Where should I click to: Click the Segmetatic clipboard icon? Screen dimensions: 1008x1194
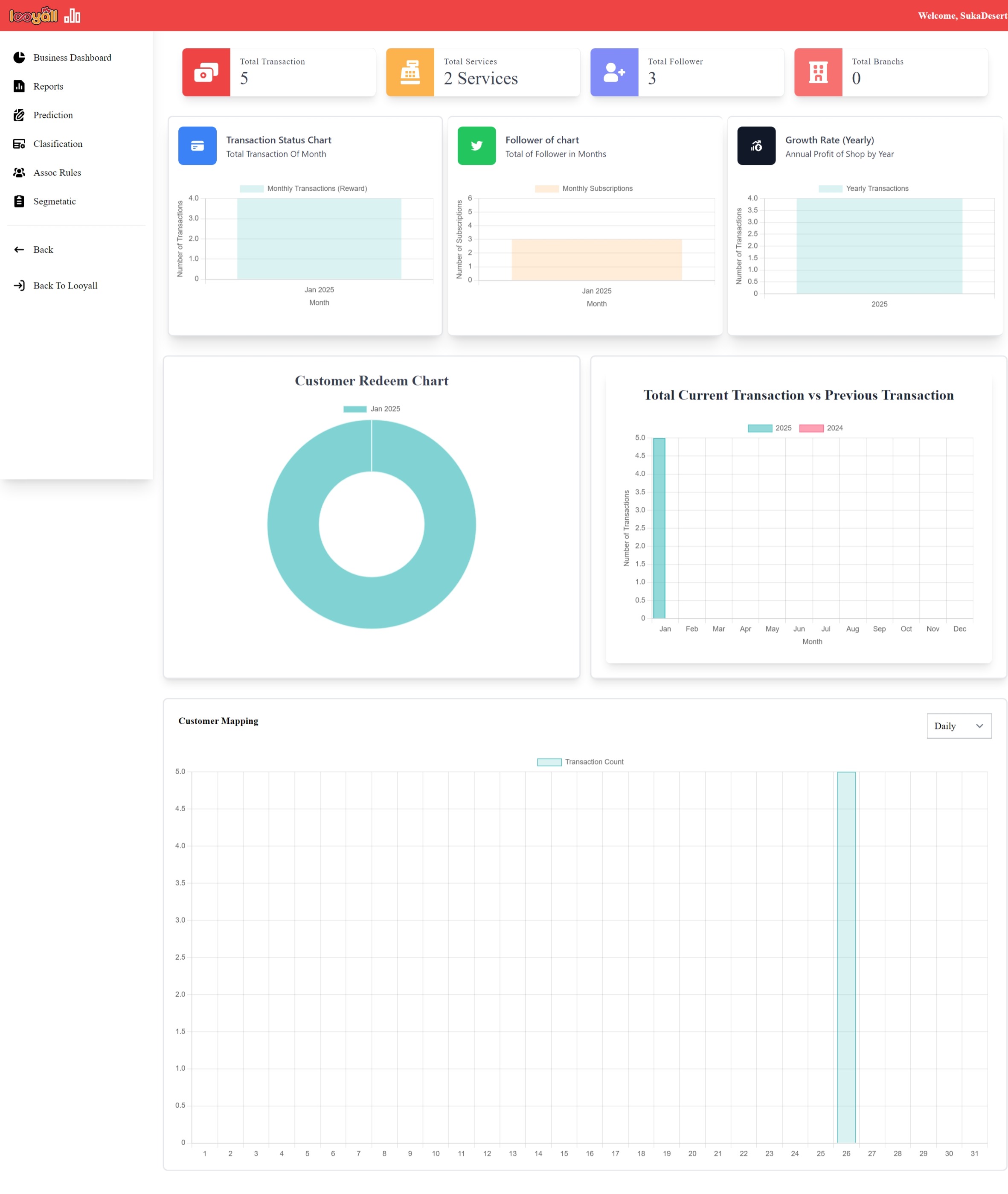[19, 201]
